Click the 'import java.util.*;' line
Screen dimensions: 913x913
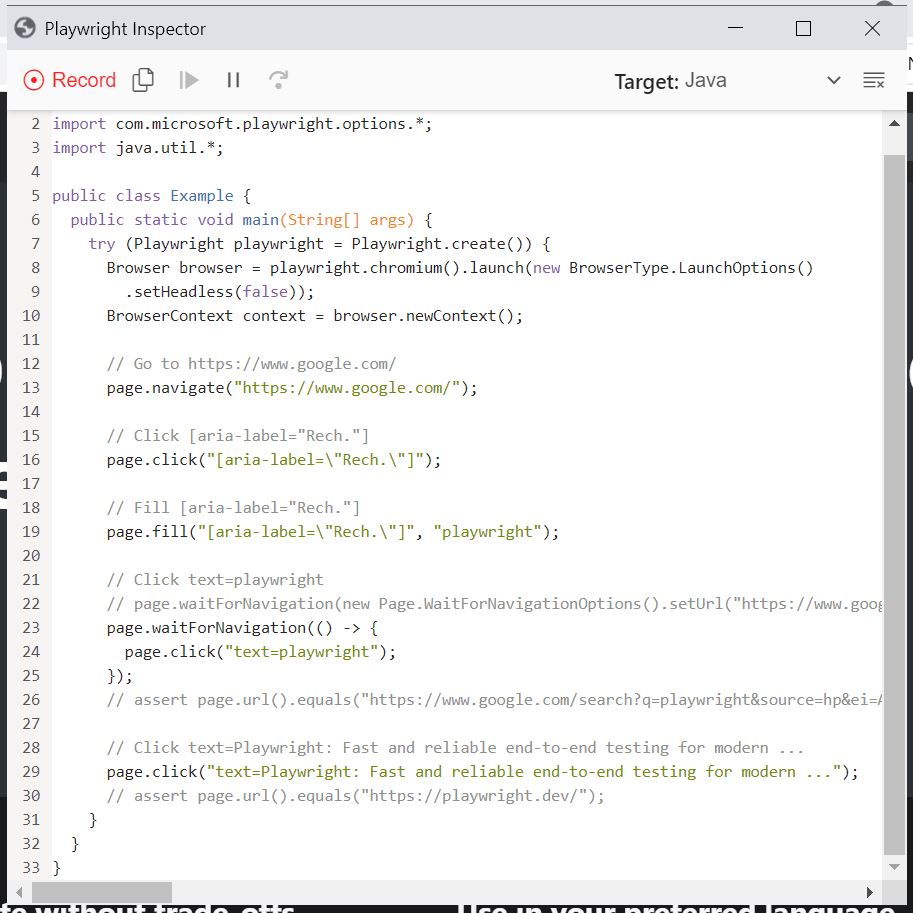point(138,148)
